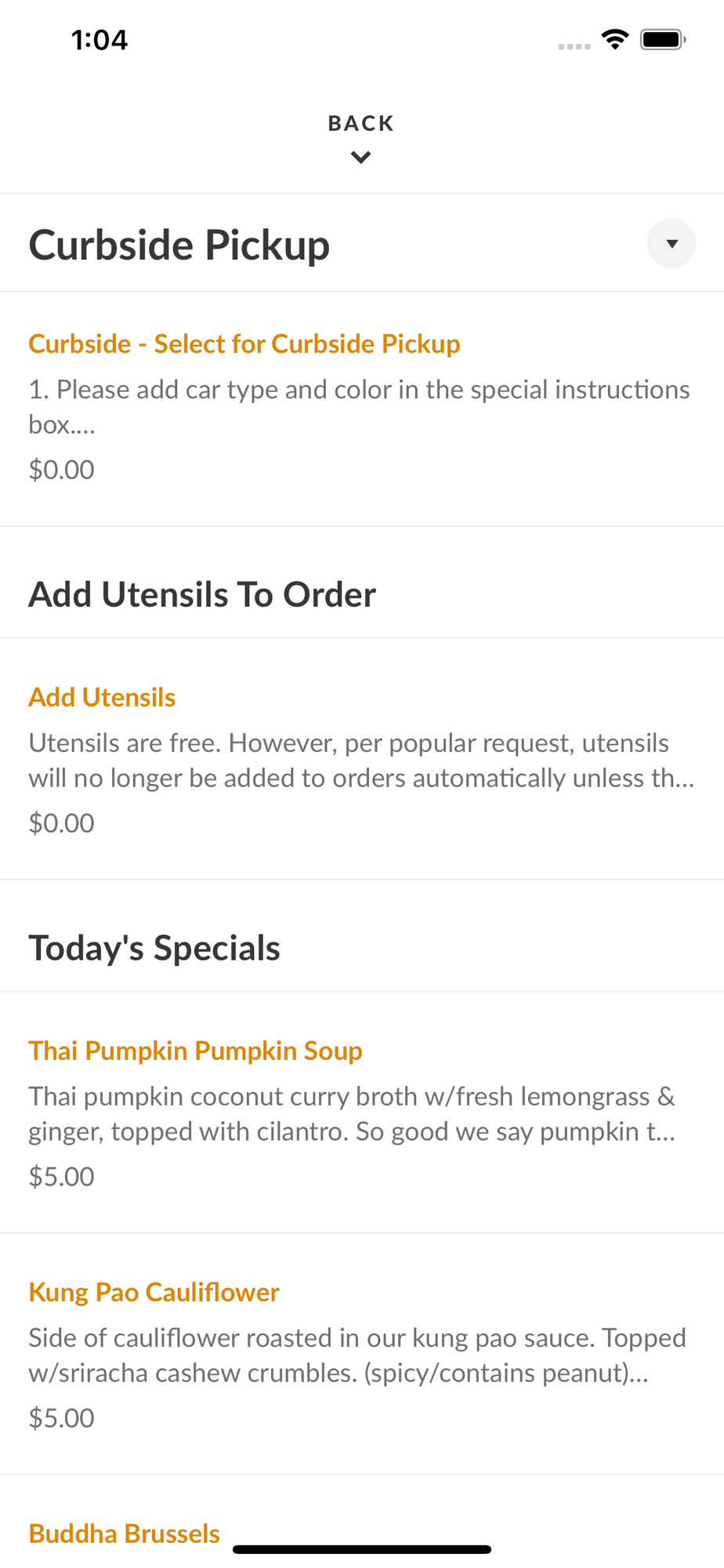Tap the BACK label at top
This screenshot has width=724, height=1568.
pyautogui.click(x=361, y=123)
